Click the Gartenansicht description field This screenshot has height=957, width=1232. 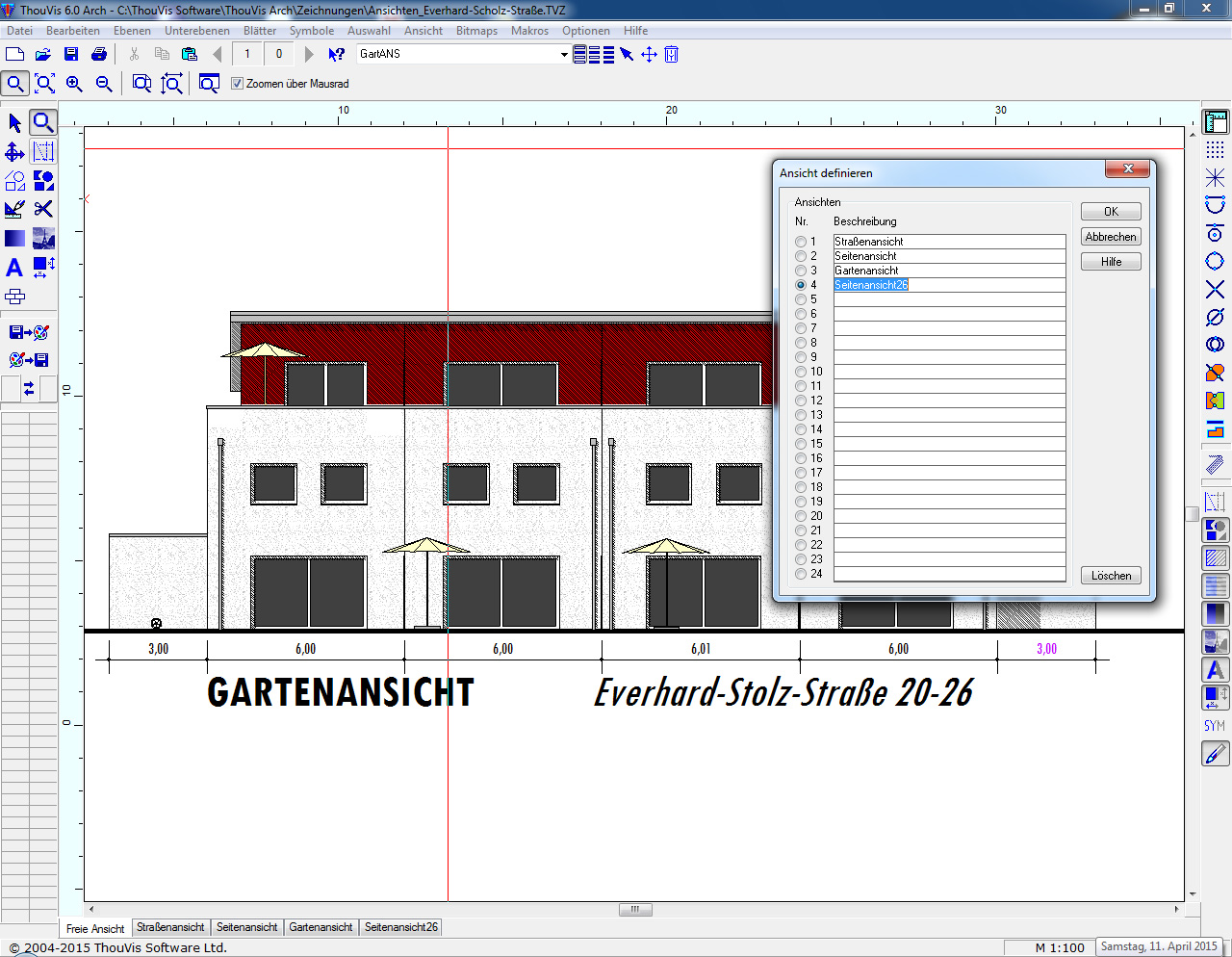[948, 271]
